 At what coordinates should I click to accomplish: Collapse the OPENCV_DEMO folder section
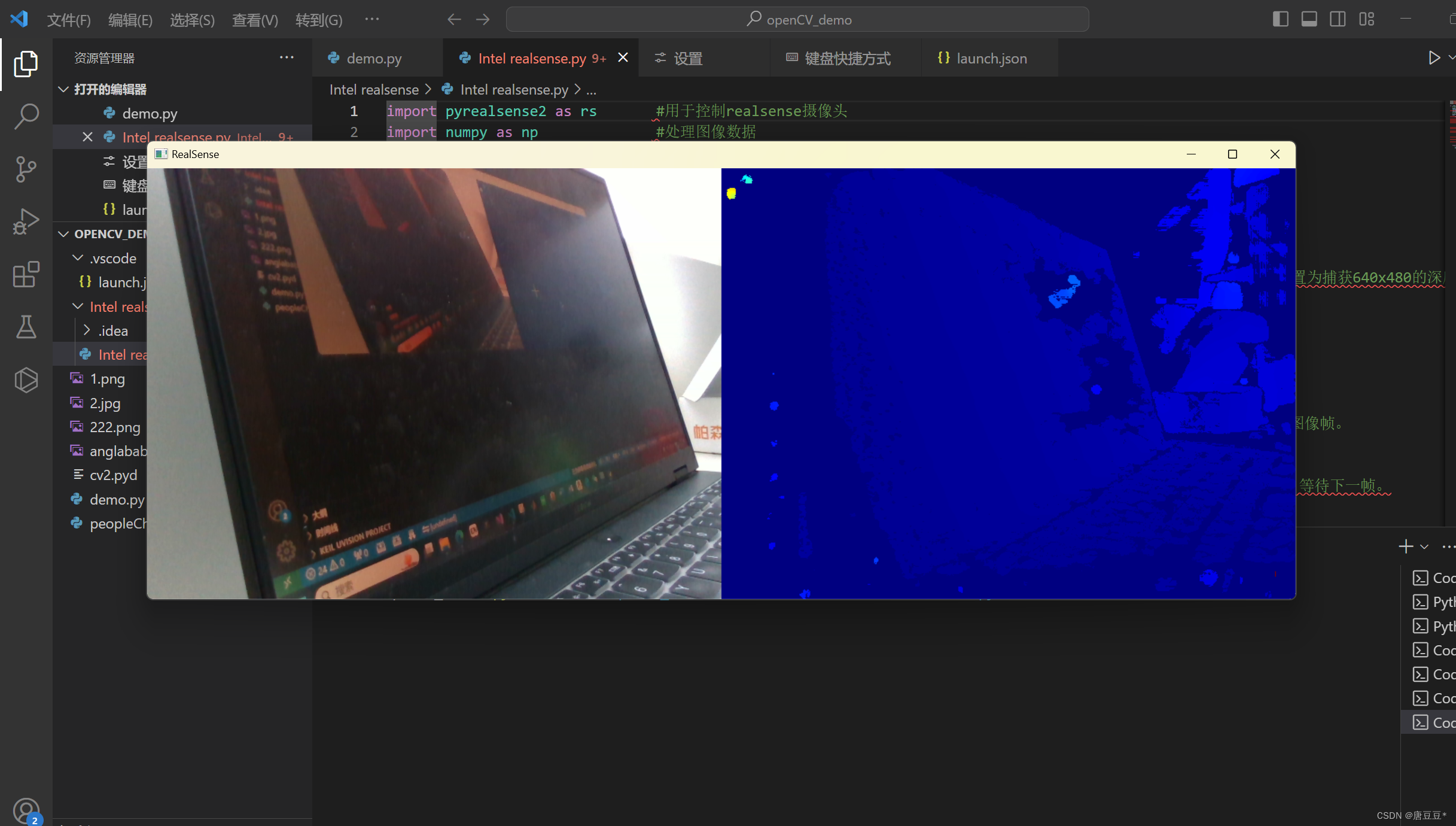63,233
